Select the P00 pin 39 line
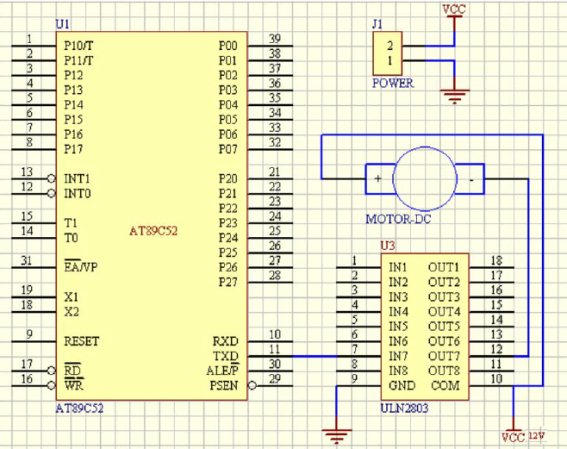The image size is (567, 449). click(270, 46)
